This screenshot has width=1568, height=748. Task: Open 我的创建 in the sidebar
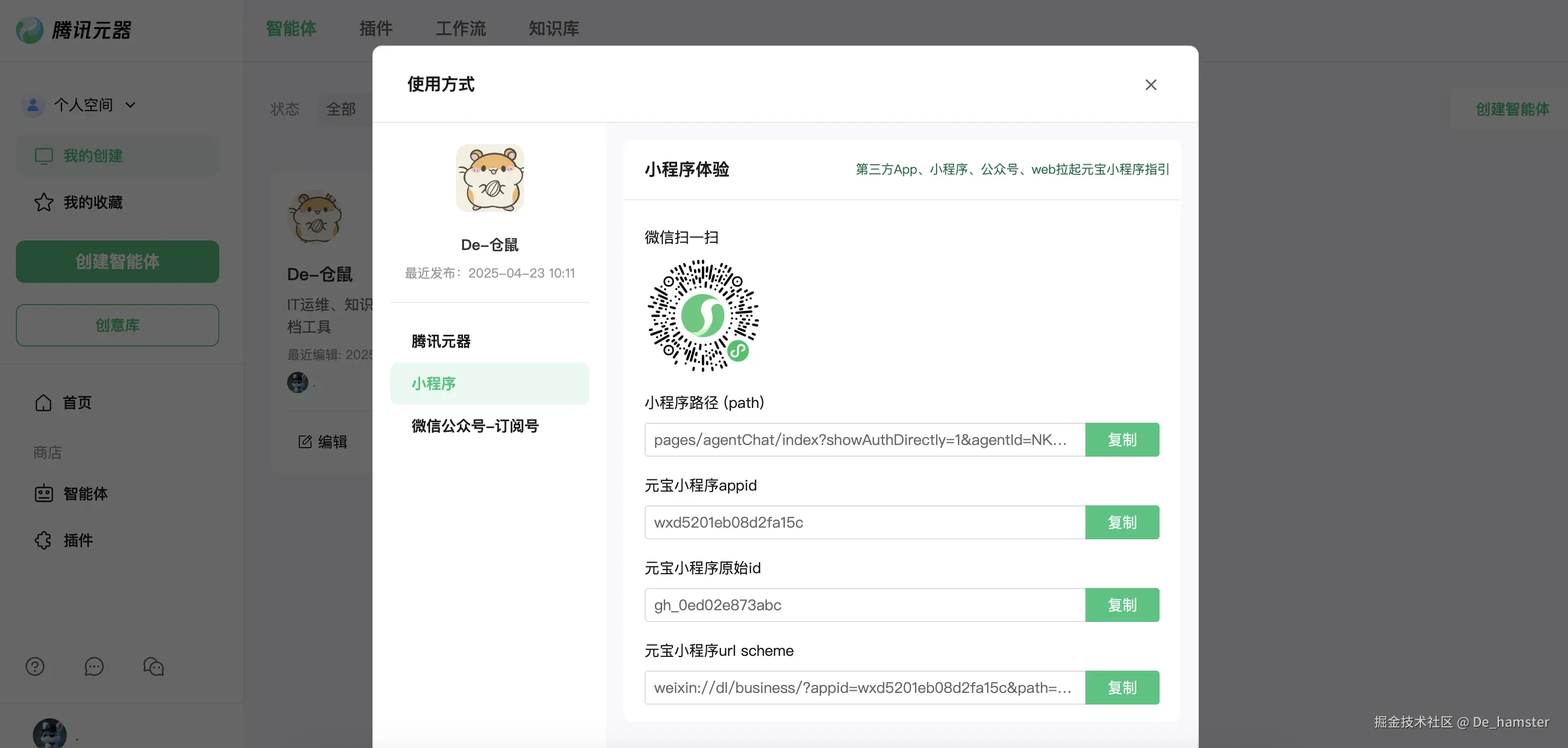coord(118,156)
